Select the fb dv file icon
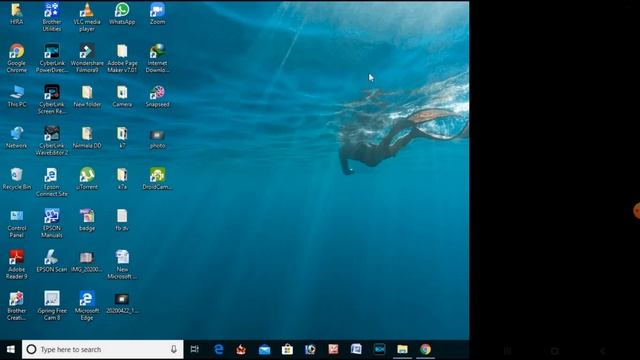 (122, 220)
